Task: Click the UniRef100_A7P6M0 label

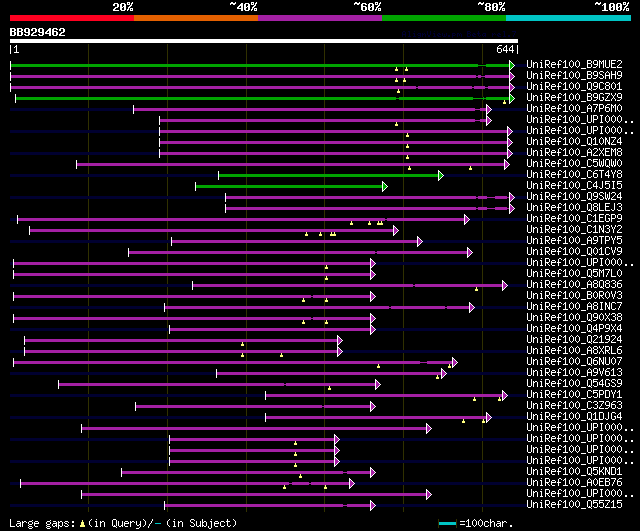Action: [x=574, y=109]
